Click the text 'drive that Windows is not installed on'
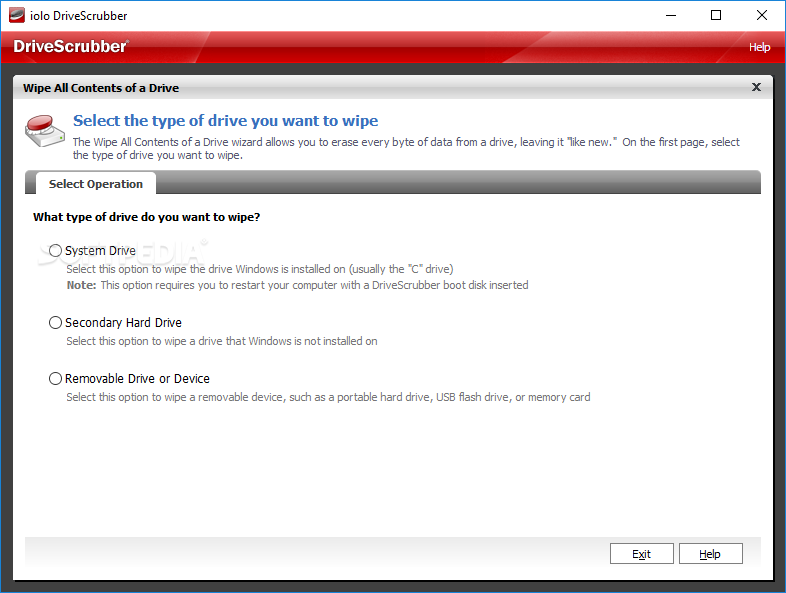Screen dimensions: 786x593 (288, 341)
